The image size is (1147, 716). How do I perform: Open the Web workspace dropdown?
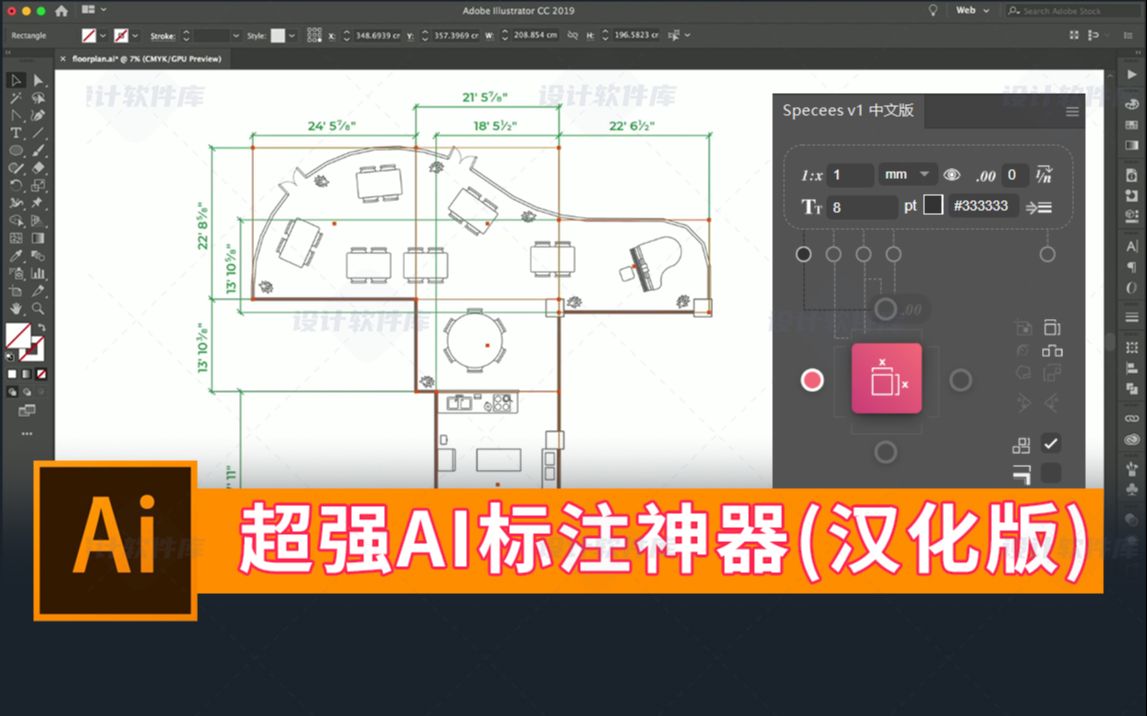[972, 10]
